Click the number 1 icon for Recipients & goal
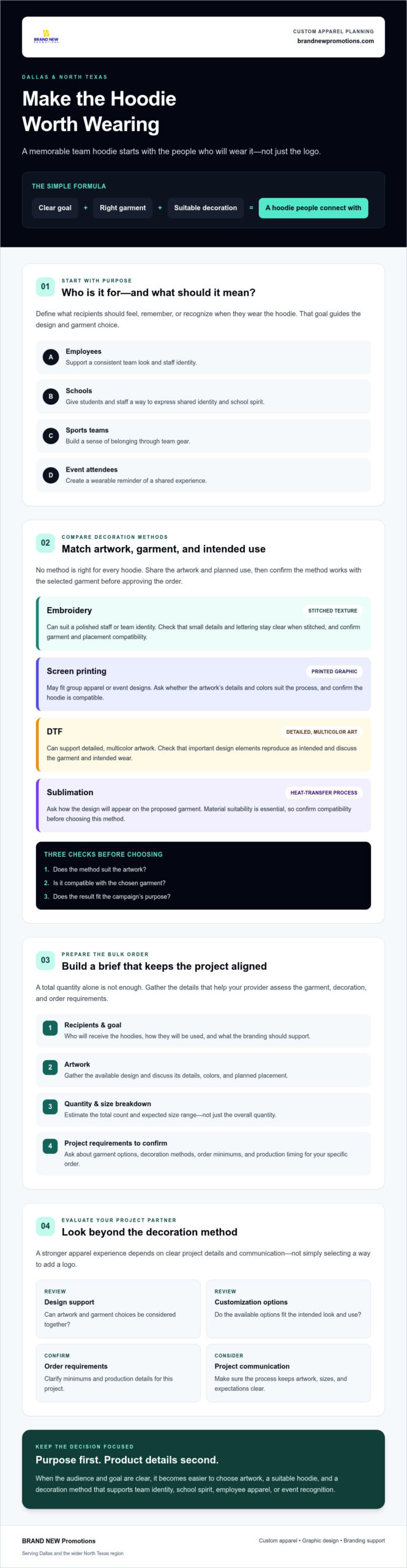 50,1028
